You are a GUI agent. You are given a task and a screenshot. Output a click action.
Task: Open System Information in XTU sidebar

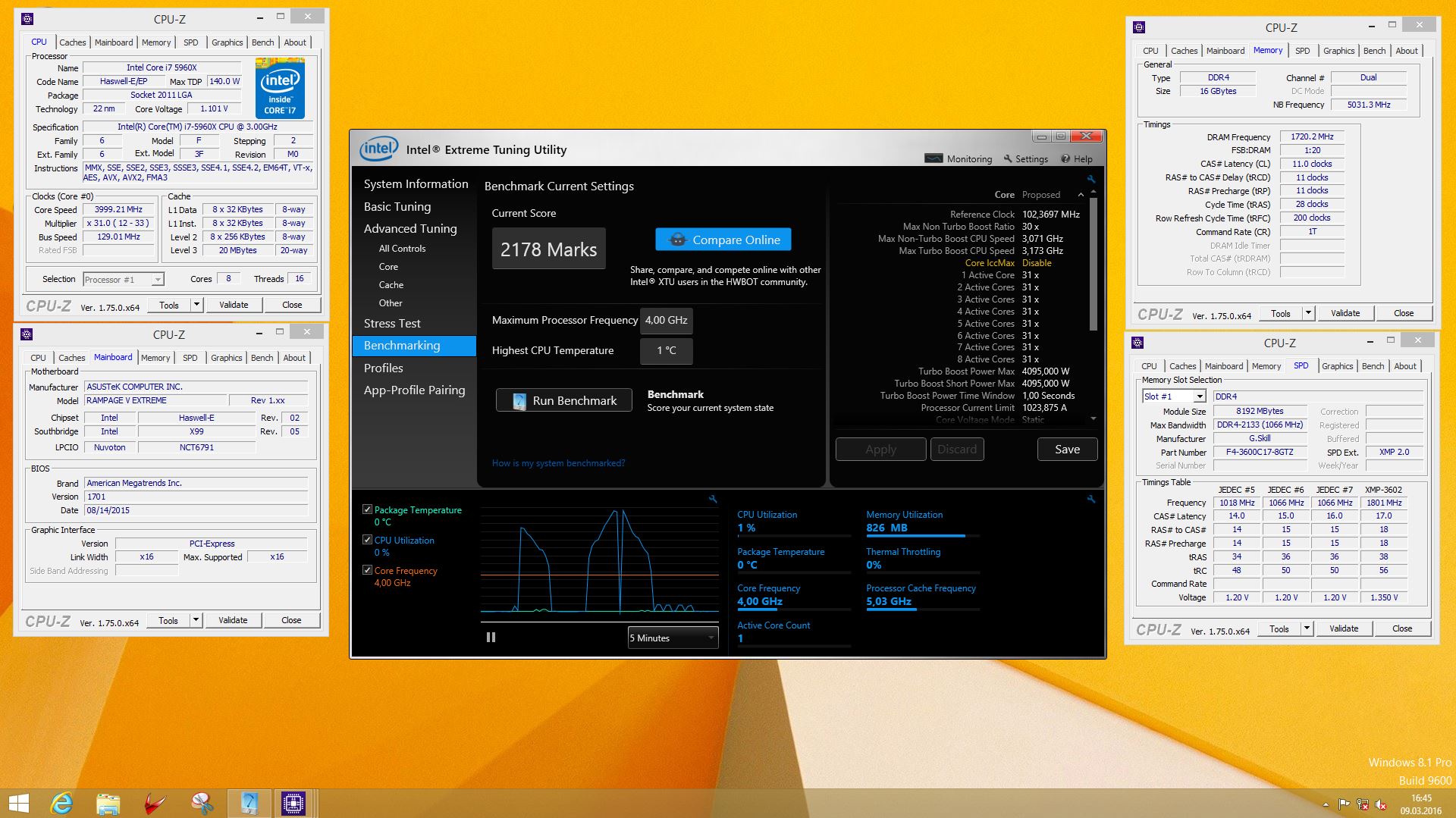(416, 183)
